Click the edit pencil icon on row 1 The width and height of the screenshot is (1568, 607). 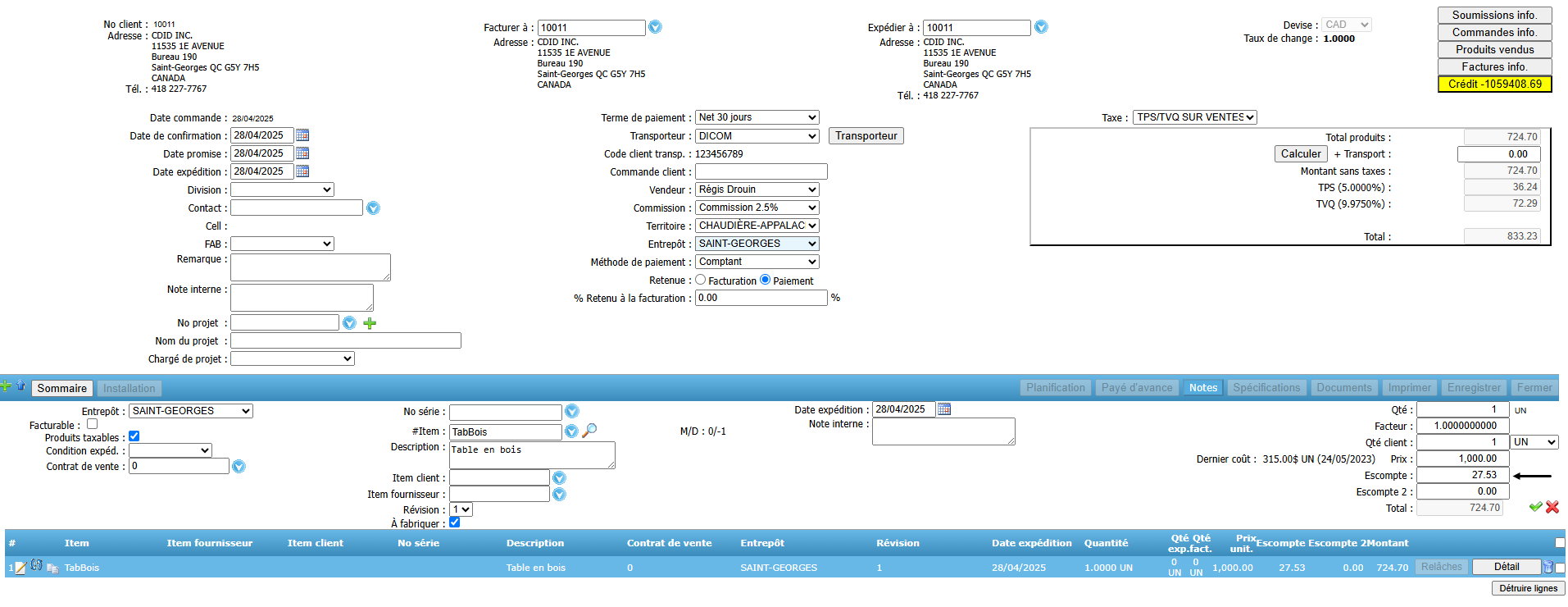pyautogui.click(x=21, y=568)
